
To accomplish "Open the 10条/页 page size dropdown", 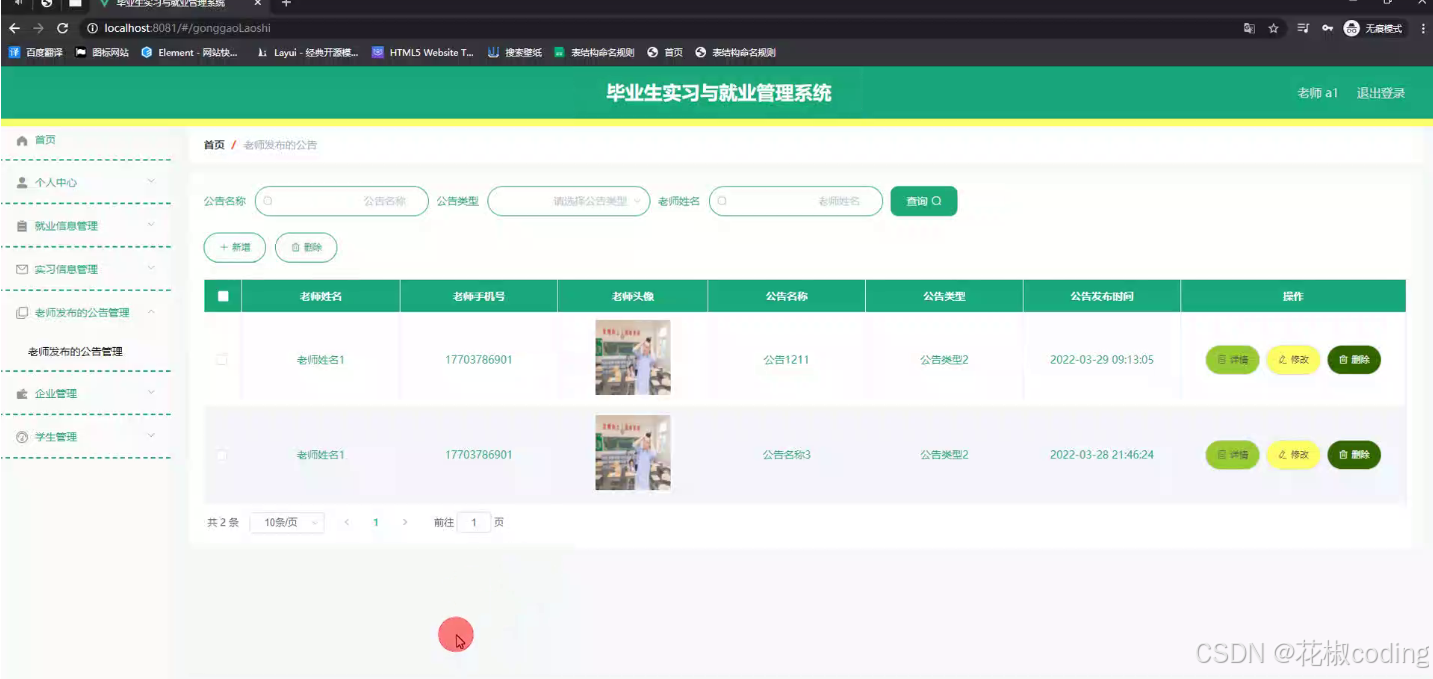I will [286, 522].
